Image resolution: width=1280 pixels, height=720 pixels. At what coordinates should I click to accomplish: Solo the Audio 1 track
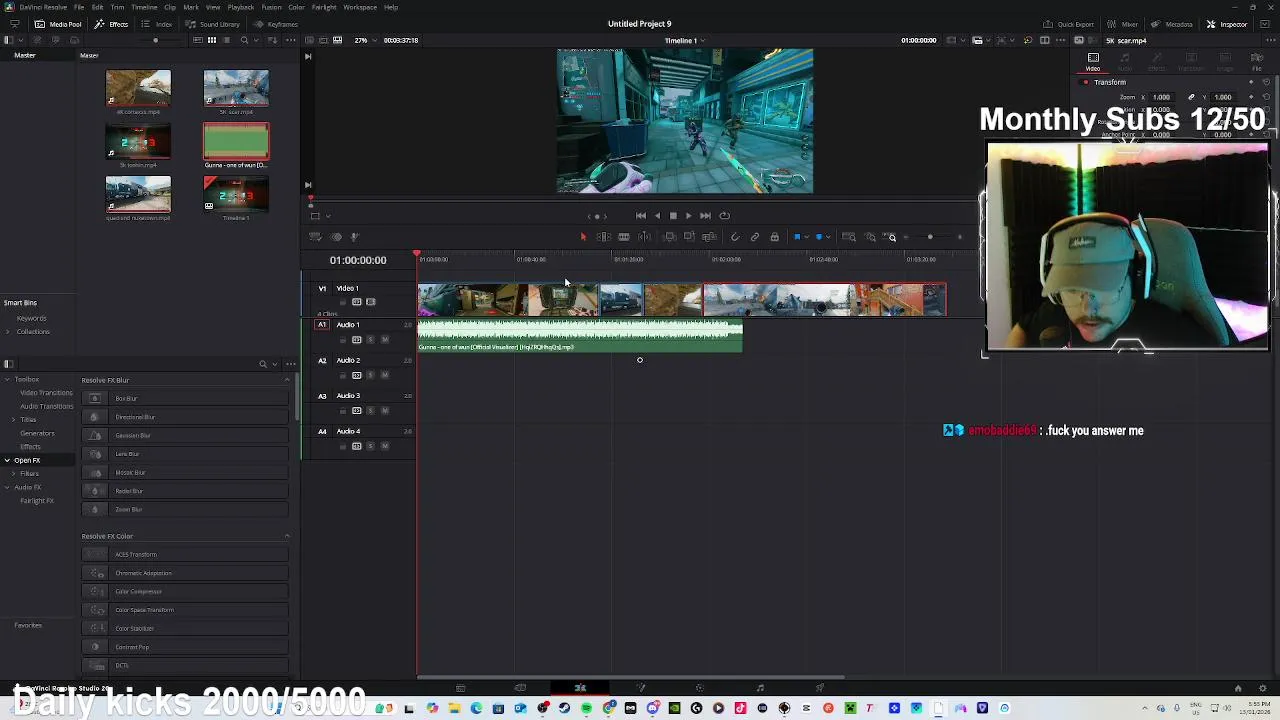click(370, 339)
